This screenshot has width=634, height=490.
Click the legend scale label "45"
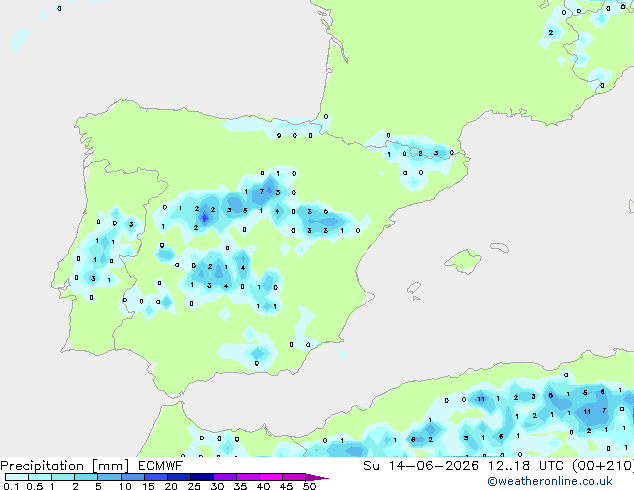point(286,486)
